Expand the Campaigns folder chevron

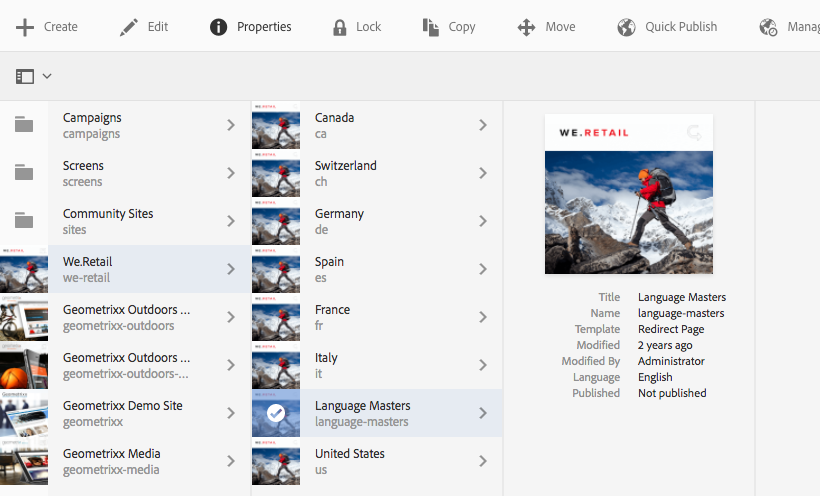(231, 125)
